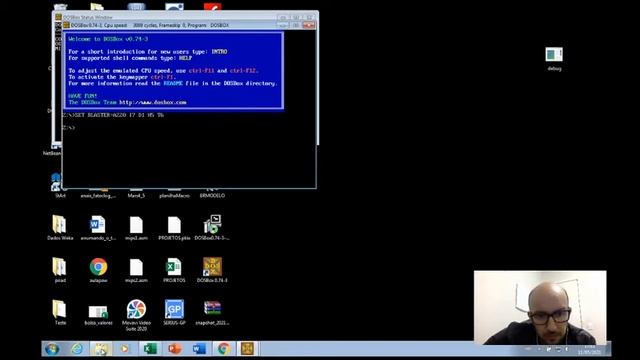Click the webcam video thumbnail
The height and width of the screenshot is (360, 640).
point(540,308)
